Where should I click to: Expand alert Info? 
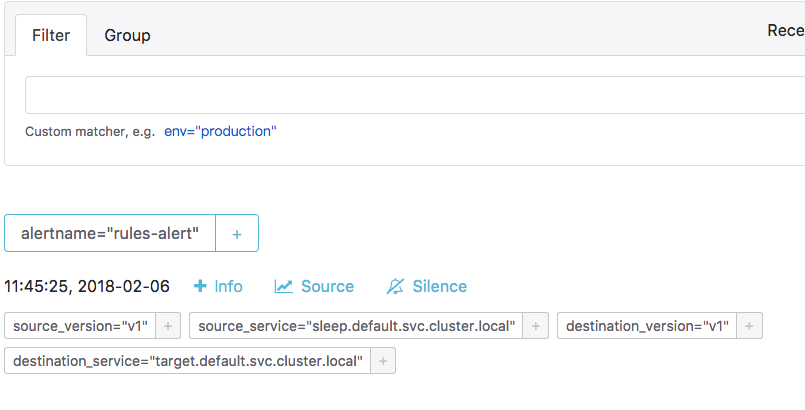[x=218, y=286]
